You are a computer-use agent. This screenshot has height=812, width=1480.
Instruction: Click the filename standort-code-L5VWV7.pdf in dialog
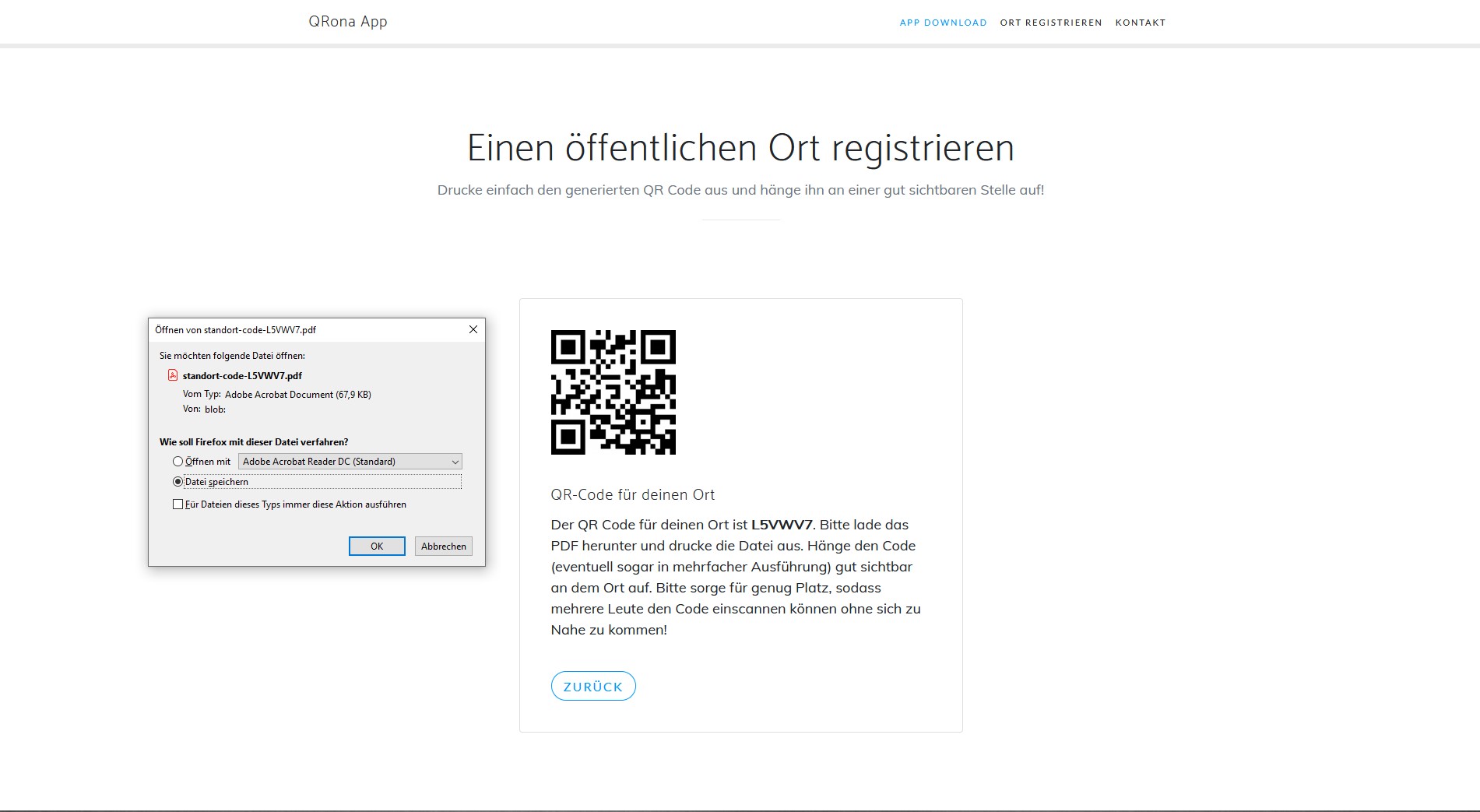242,375
